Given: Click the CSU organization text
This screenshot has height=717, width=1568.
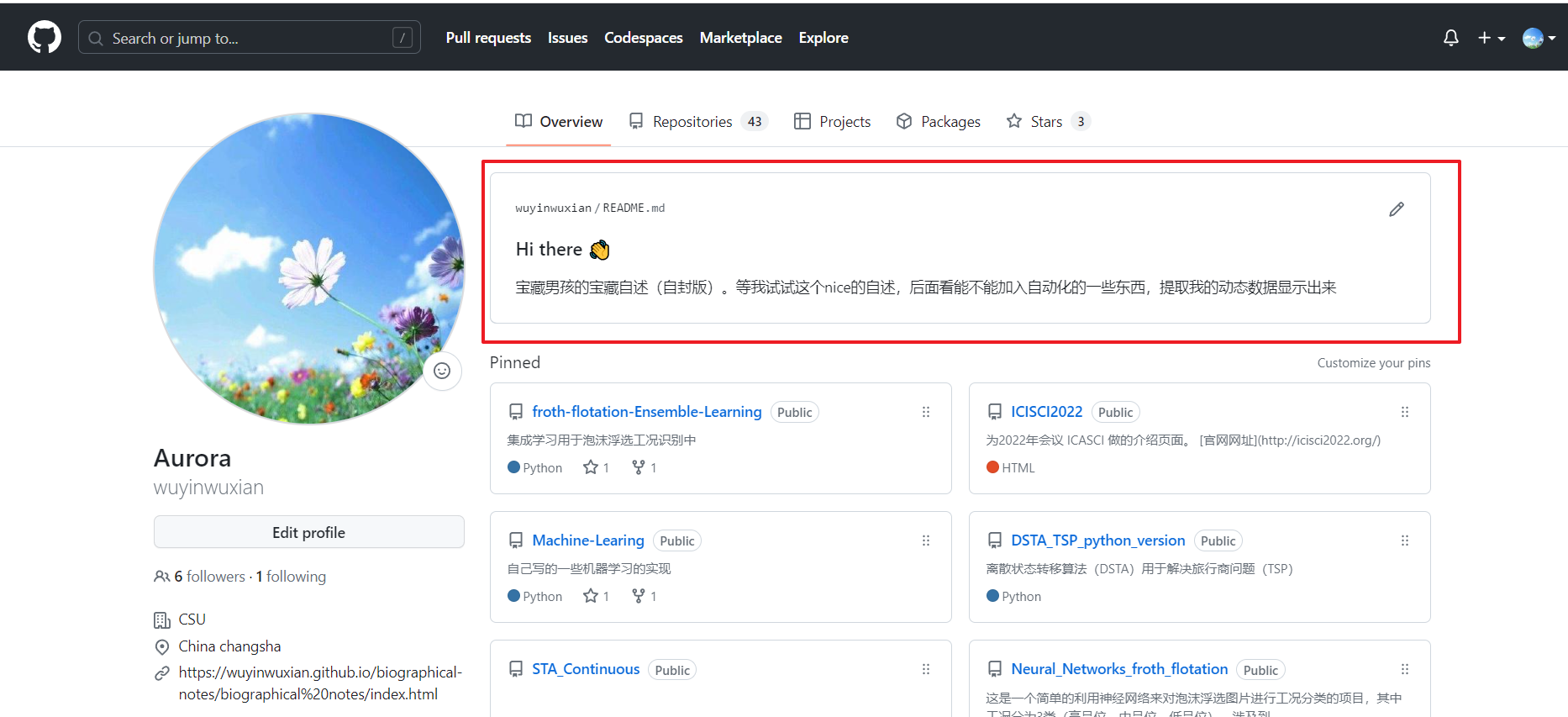Looking at the screenshot, I should [x=192, y=619].
